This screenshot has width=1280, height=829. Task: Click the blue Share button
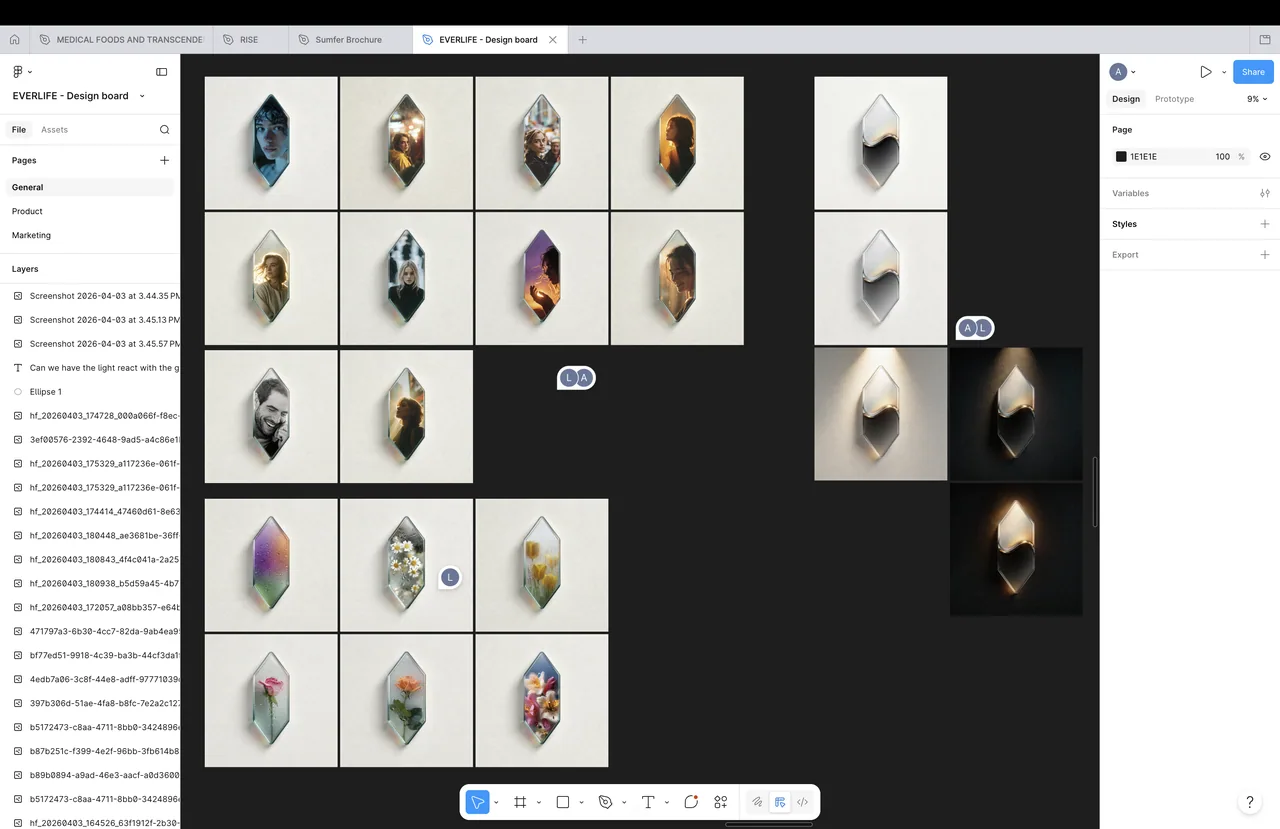pos(1253,72)
